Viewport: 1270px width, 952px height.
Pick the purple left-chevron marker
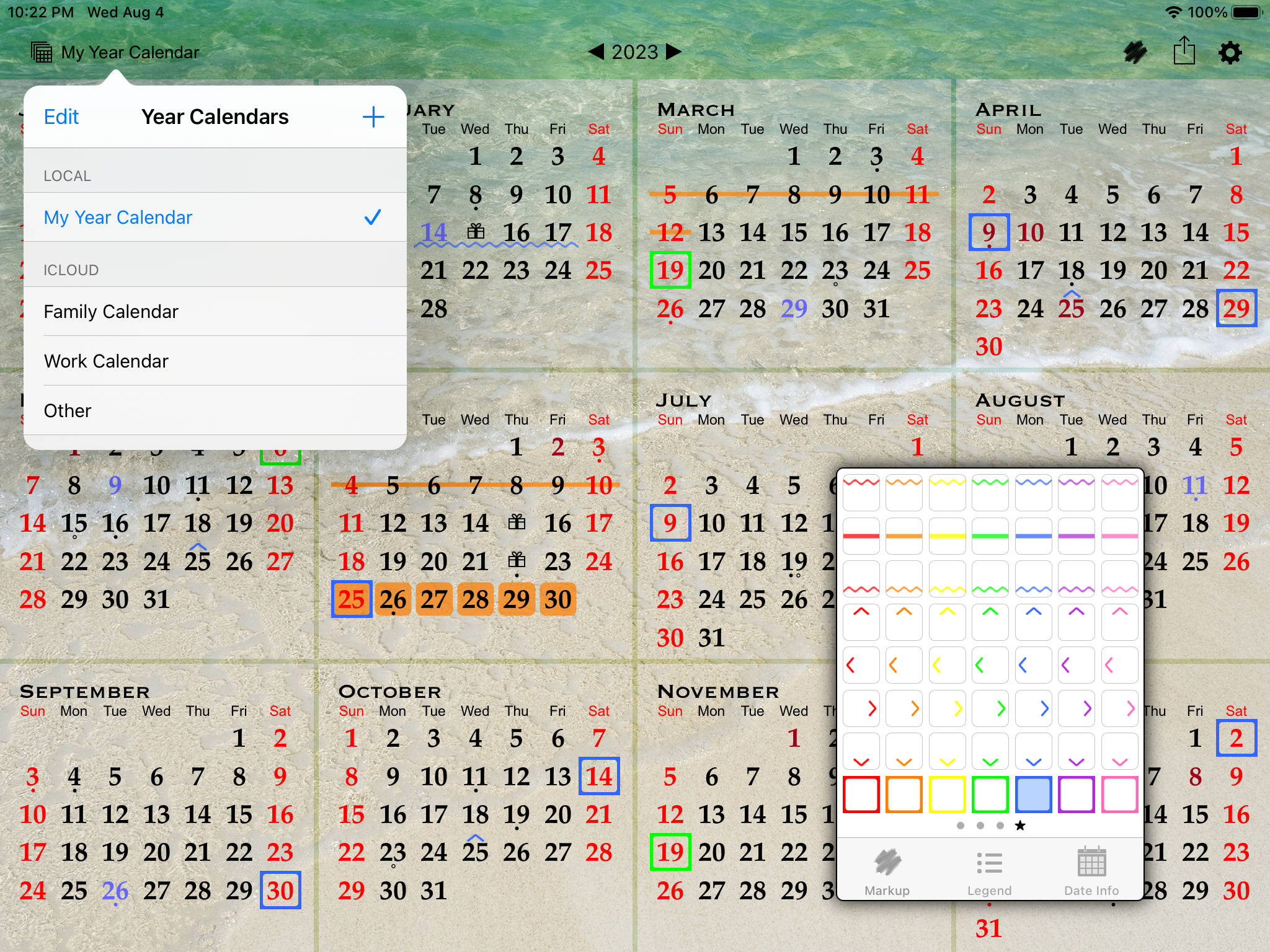[1076, 665]
